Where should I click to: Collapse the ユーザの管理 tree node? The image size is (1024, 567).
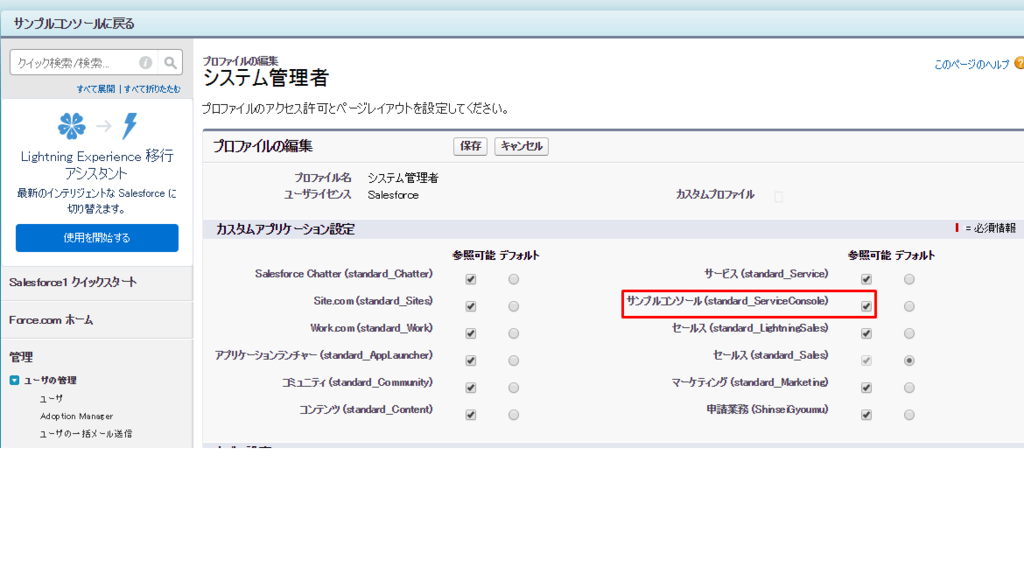tap(14, 380)
